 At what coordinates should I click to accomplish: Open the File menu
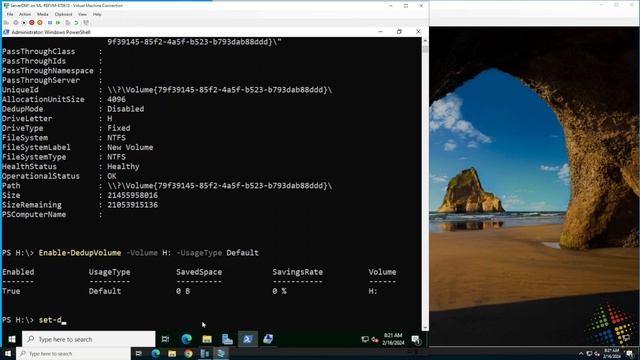[x=10, y=14]
